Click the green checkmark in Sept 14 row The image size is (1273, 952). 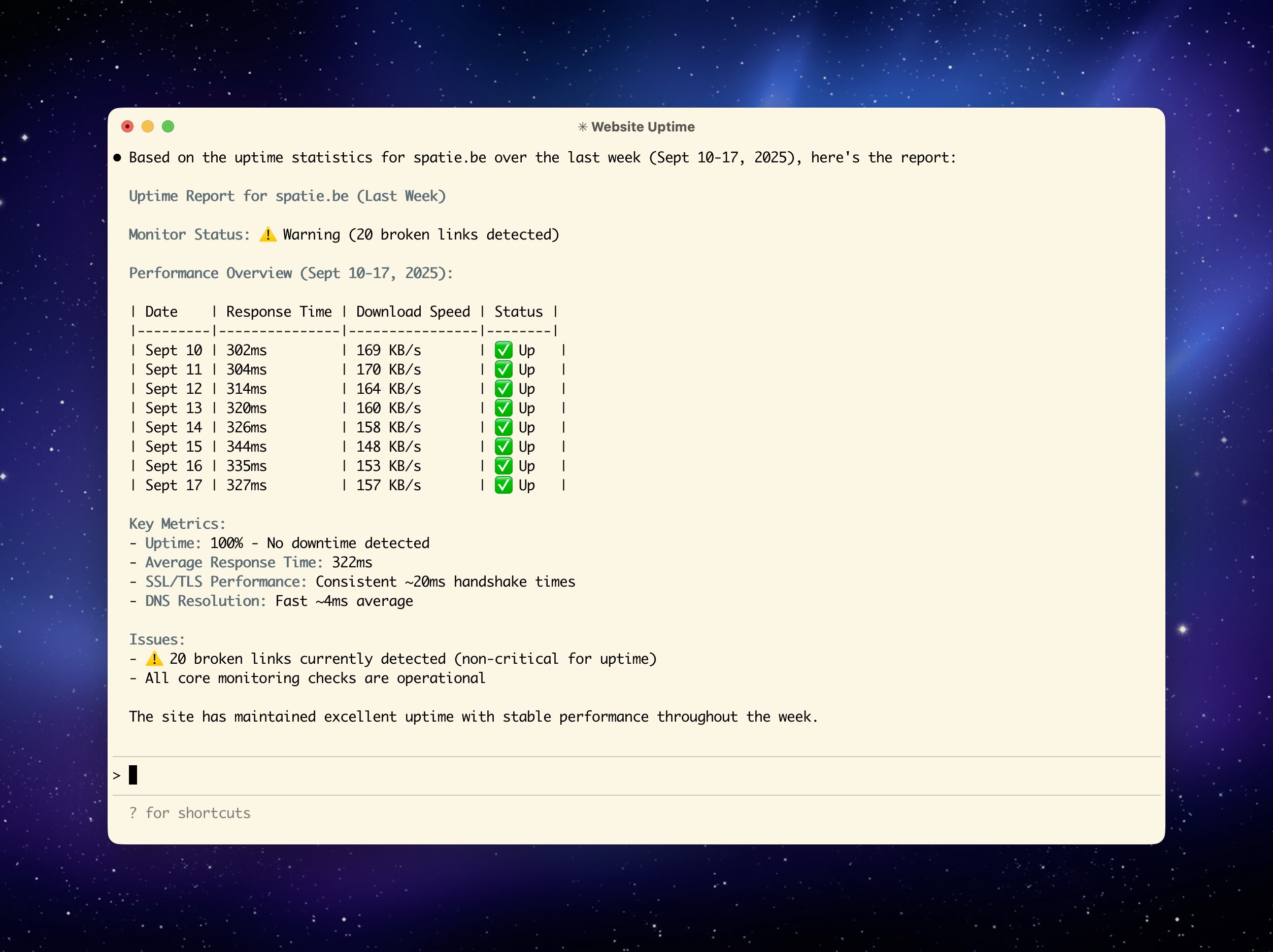click(504, 427)
